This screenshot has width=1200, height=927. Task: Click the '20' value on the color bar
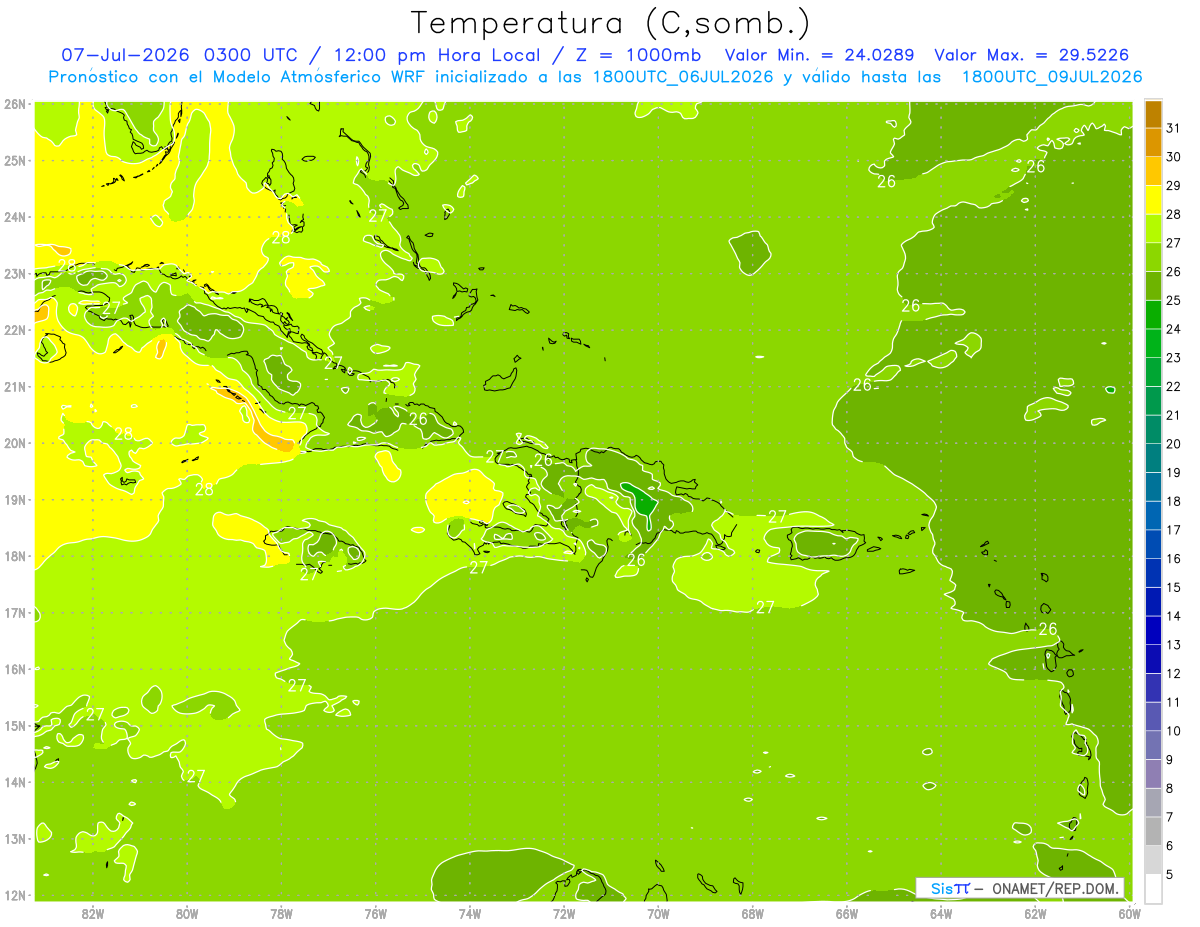click(x=1173, y=444)
